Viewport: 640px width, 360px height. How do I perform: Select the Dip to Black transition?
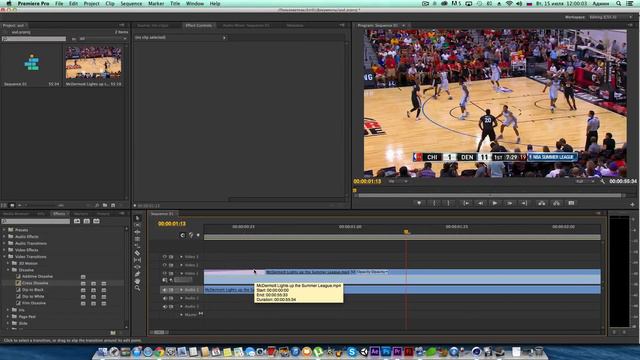tap(33, 290)
